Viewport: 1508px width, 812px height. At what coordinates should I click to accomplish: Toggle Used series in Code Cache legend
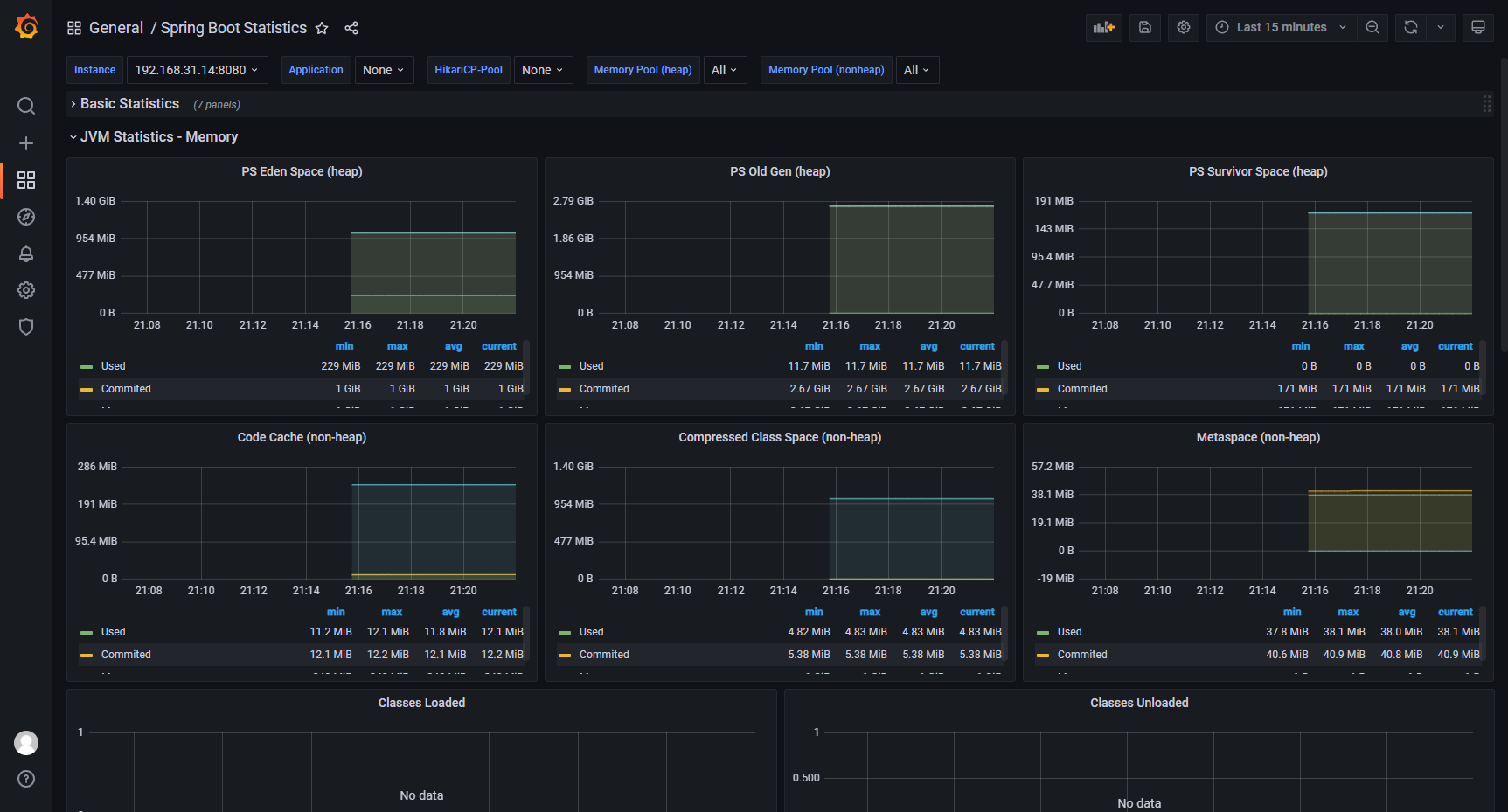coord(113,632)
